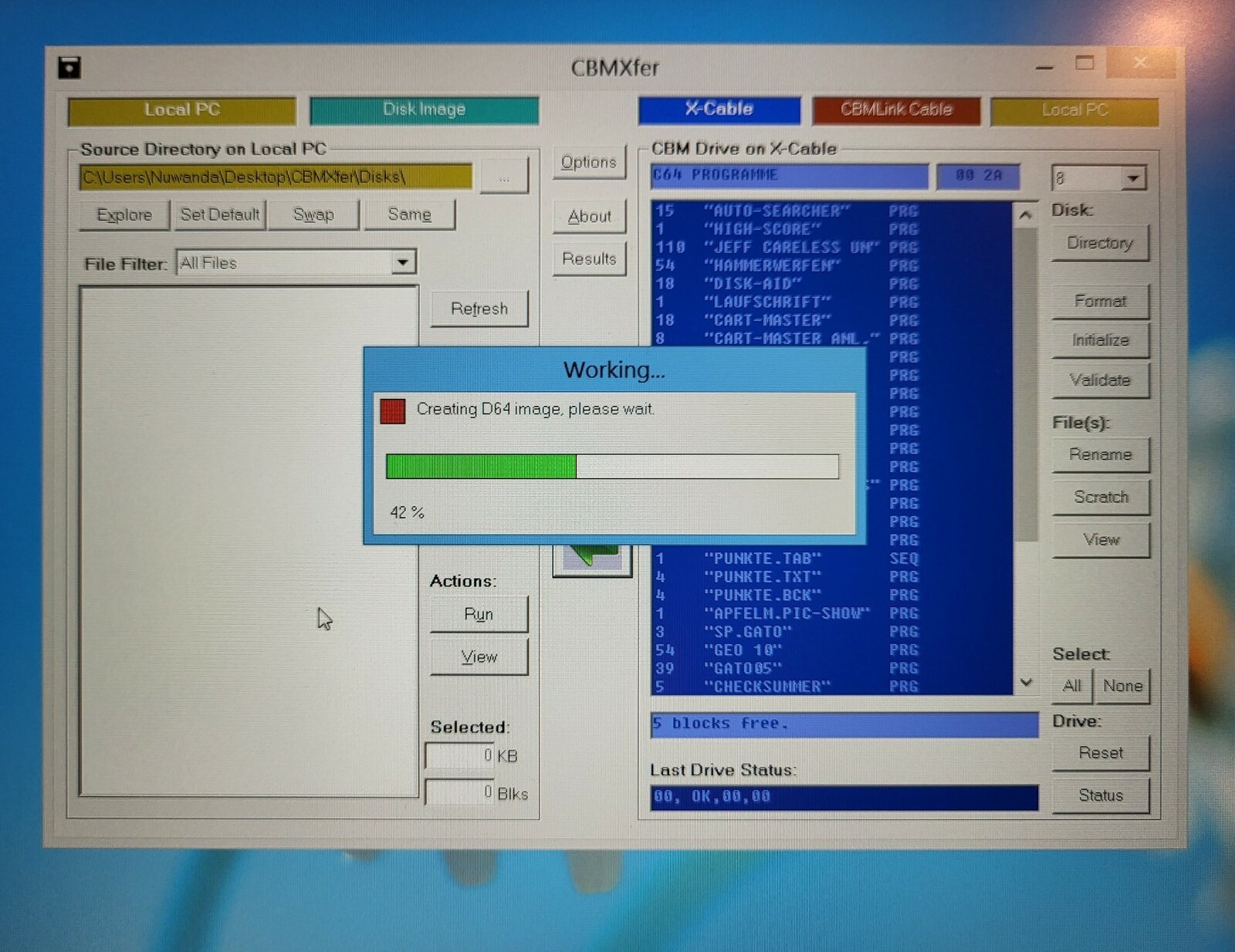Click the Swap button
The width and height of the screenshot is (1235, 952).
click(x=313, y=214)
